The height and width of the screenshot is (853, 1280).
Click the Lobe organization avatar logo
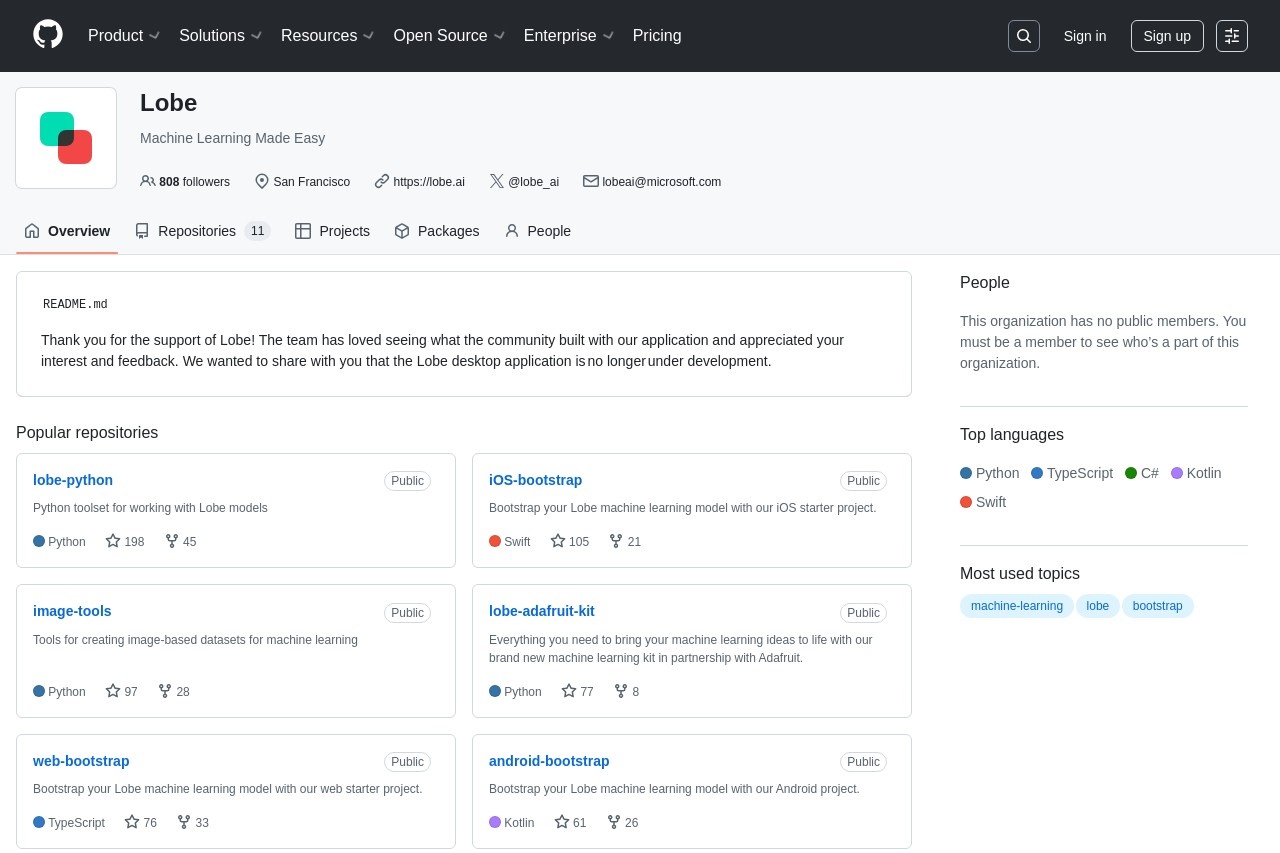(66, 138)
